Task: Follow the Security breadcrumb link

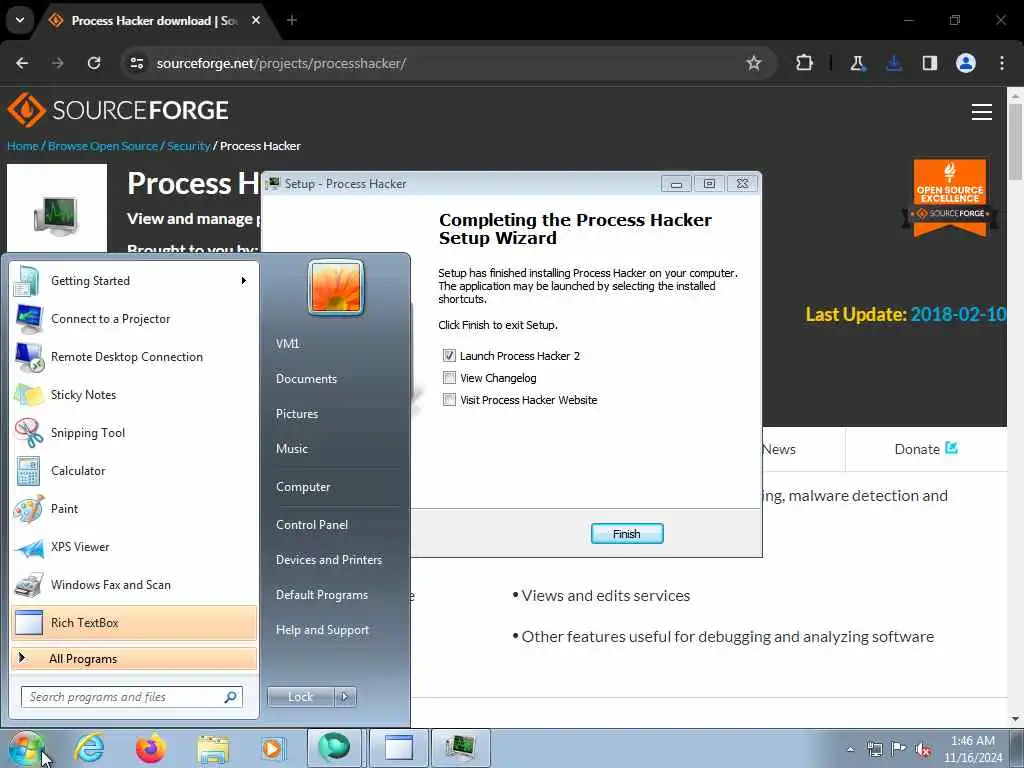Action: click(x=189, y=146)
